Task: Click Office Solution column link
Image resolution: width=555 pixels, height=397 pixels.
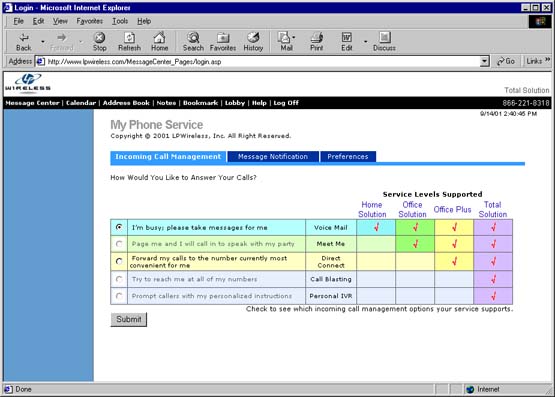Action: [x=412, y=209]
